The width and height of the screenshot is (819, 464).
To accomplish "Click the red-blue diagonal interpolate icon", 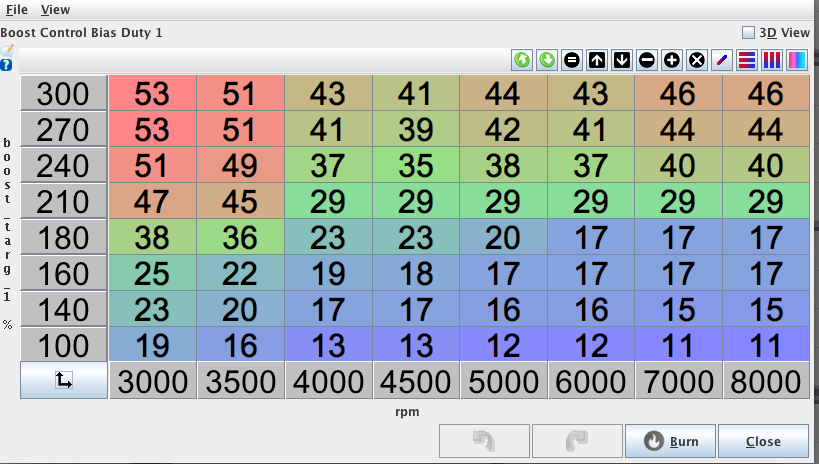I will tap(721, 60).
